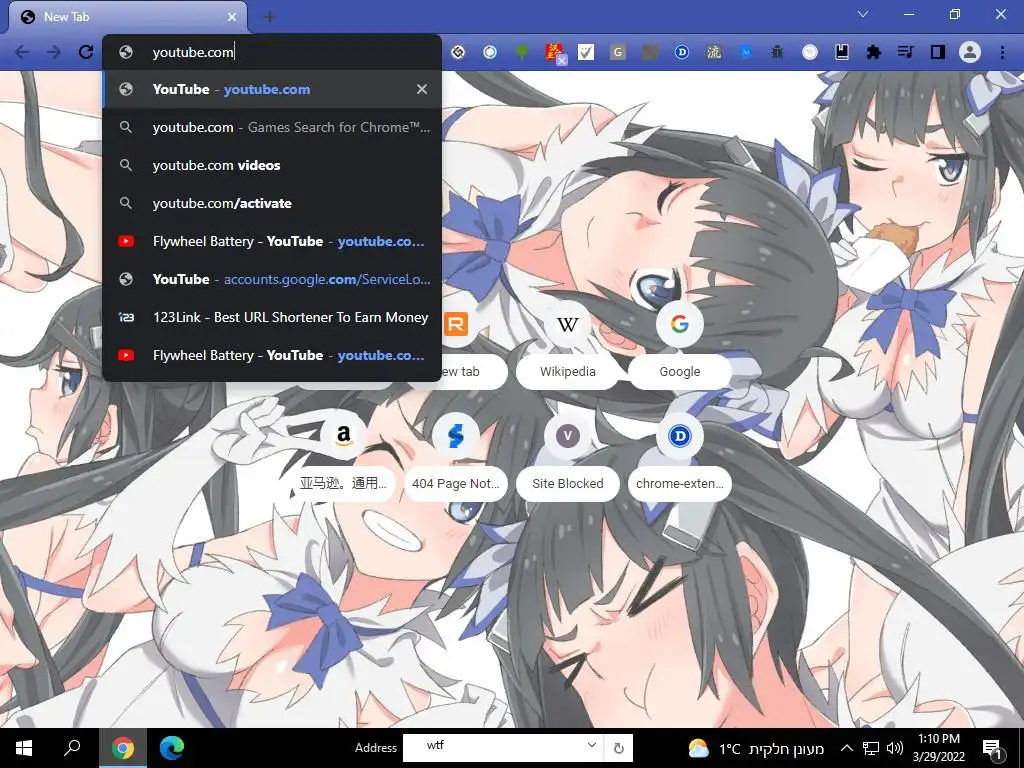The height and width of the screenshot is (768, 1024).
Task: Open the clock showing 1:10 PM
Action: [x=939, y=748]
